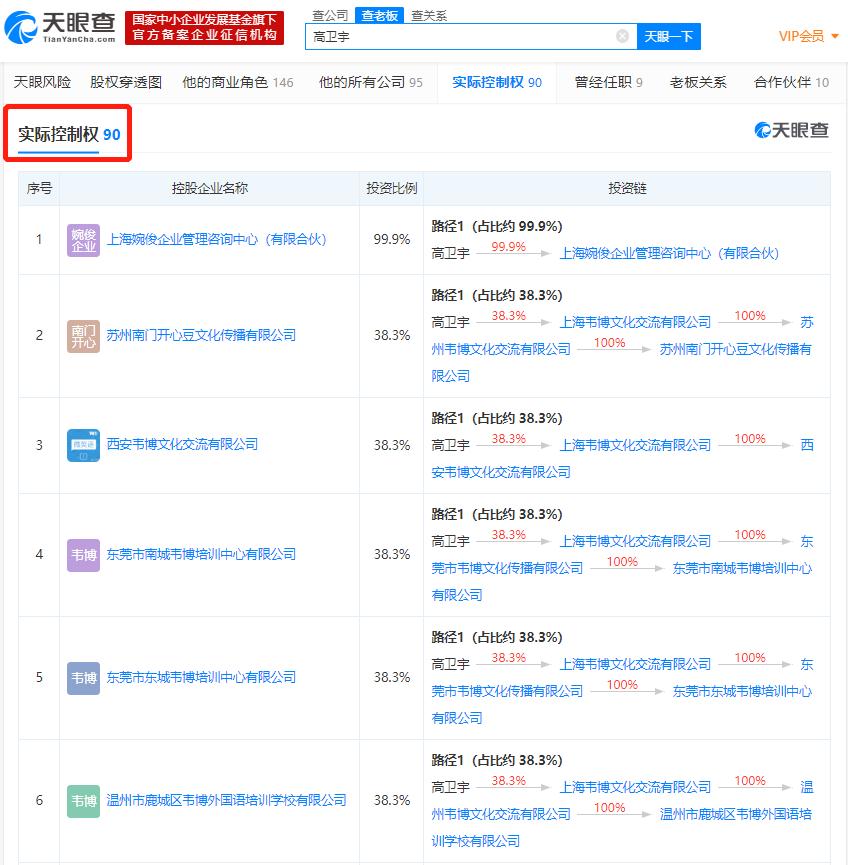The width and height of the screenshot is (848, 865).
Task: Click the 投资链 column header
Action: pyautogui.click(x=627, y=189)
